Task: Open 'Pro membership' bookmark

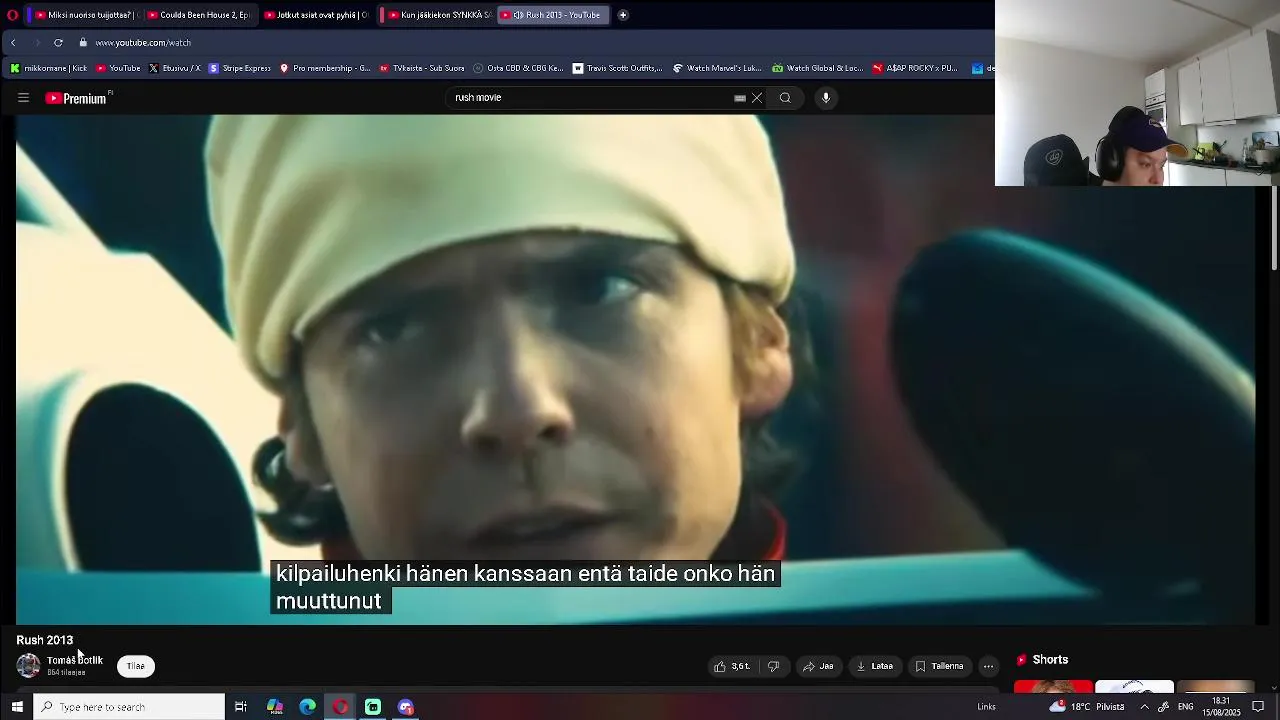Action: pos(326,68)
